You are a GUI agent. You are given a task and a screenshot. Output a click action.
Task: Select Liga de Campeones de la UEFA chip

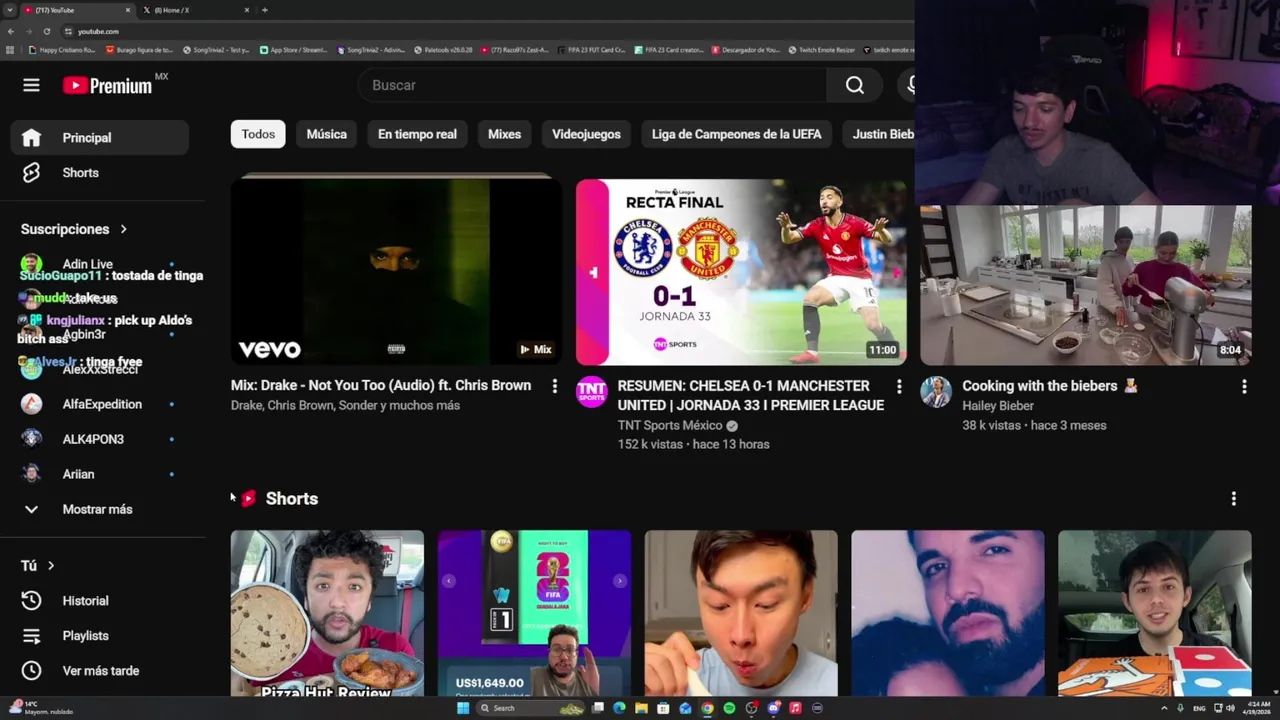[x=737, y=134]
